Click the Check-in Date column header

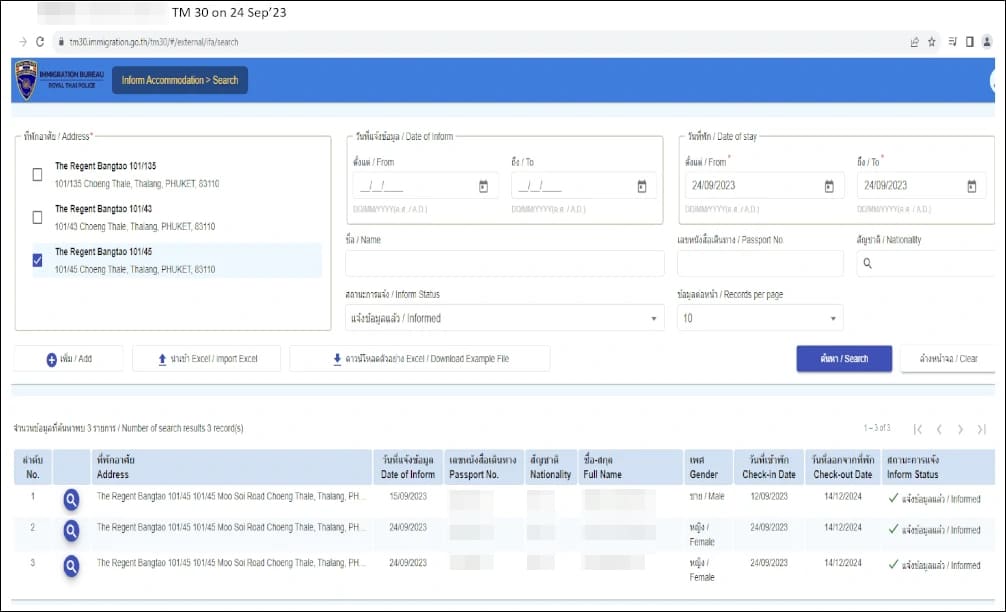coord(769,467)
